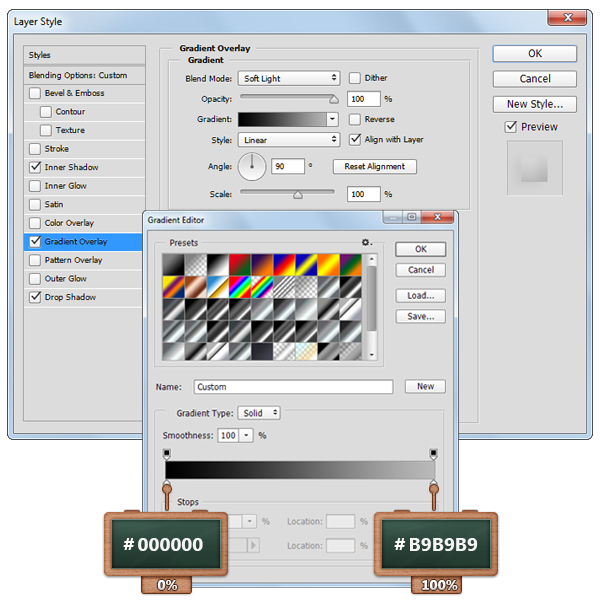Viewport: 600px width, 600px height.
Task: Click the left opacity stop above gradient bar
Action: point(167,453)
